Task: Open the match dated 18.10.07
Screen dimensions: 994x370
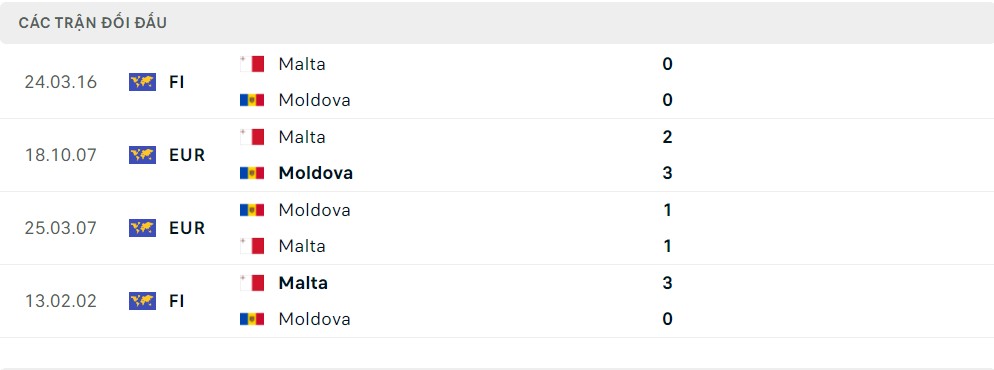Action: pyautogui.click(x=497, y=155)
